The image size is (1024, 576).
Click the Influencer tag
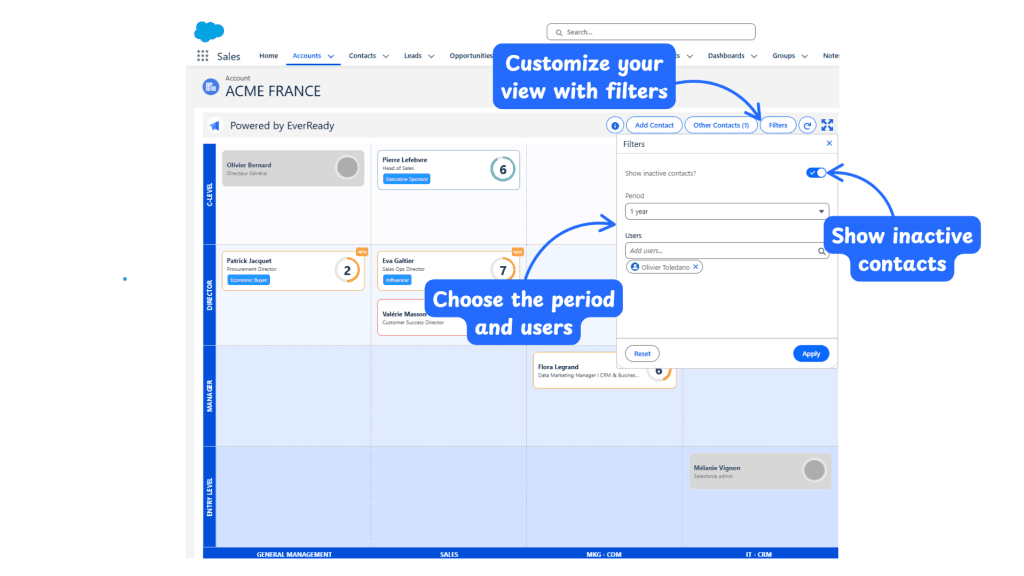(397, 280)
